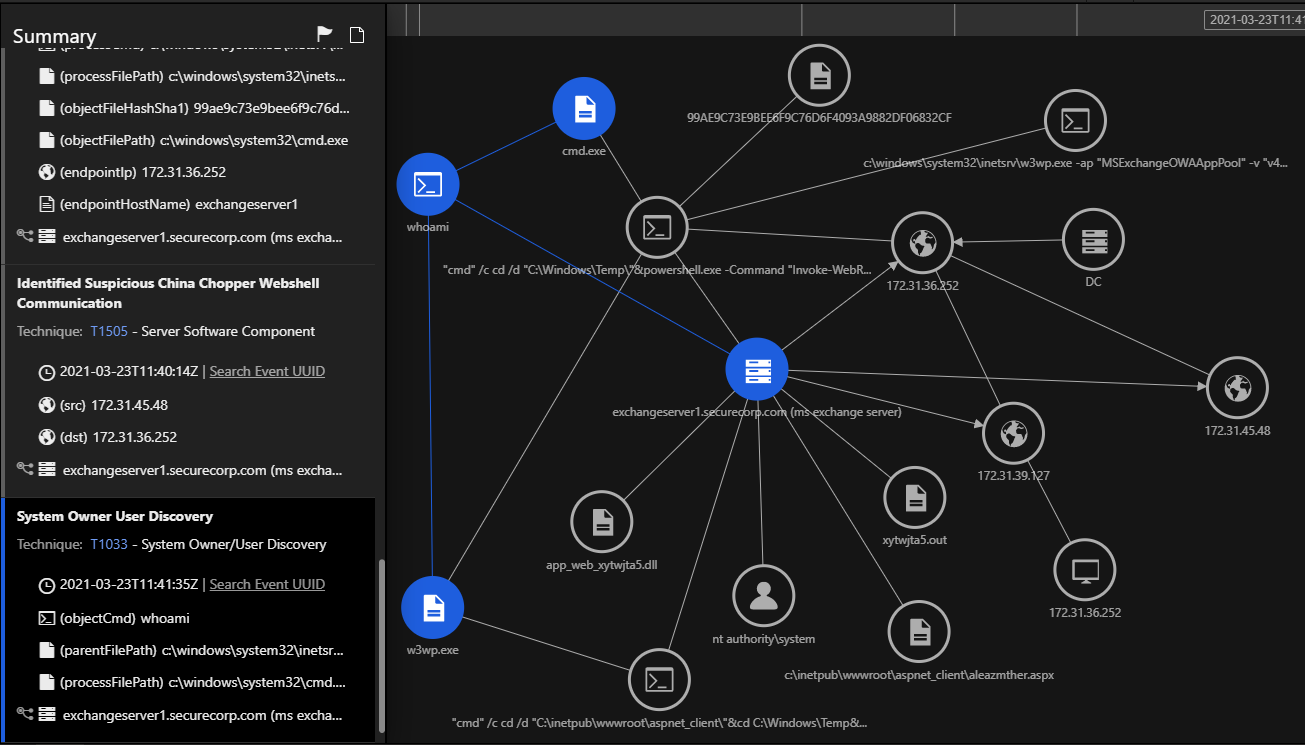The width and height of the screenshot is (1305, 745).
Task: Click the aleazmther.aspx file node
Action: [919, 632]
